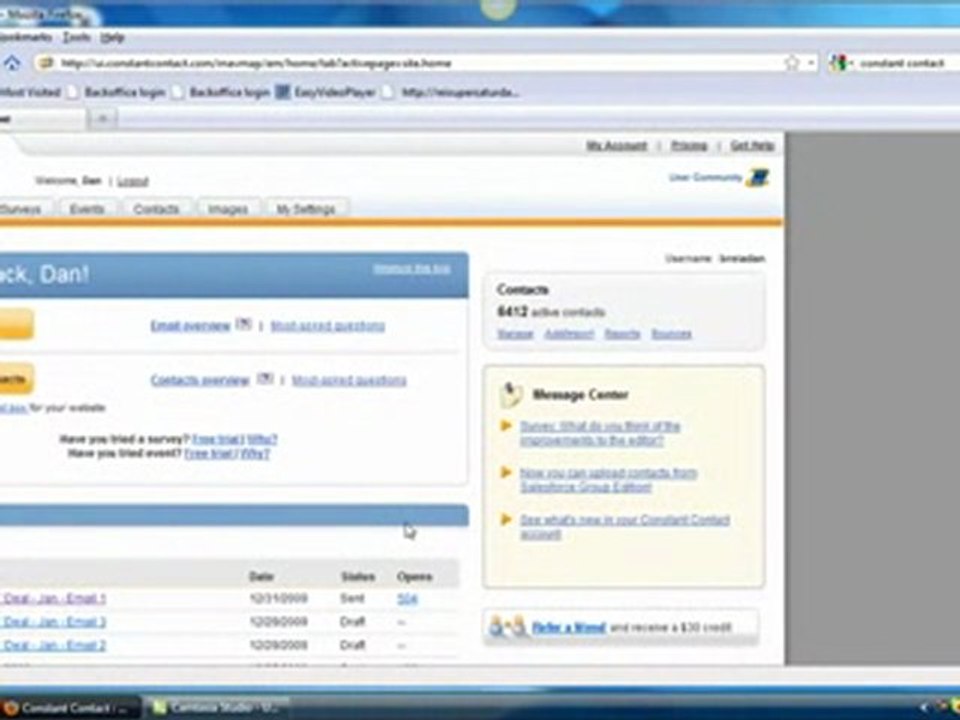Click the Contacts overview link
The image size is (960, 720).
point(200,380)
